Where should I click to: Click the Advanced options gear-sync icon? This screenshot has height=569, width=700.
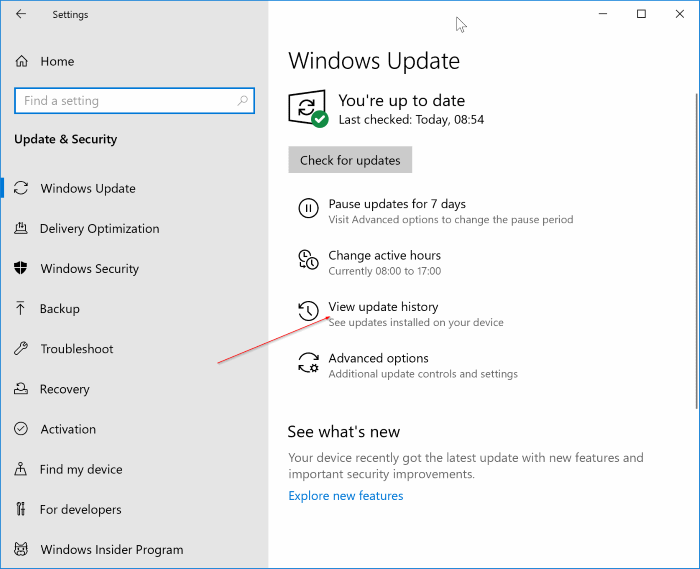(x=308, y=362)
